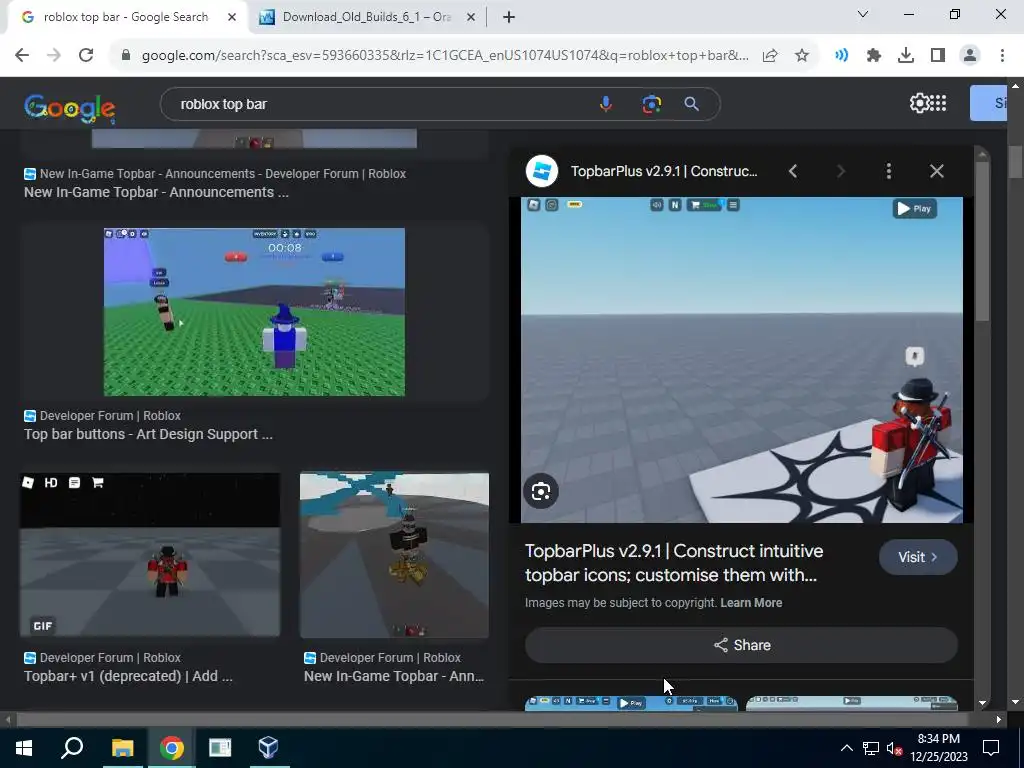
Task: Share this page from the address bar
Action: 770,56
